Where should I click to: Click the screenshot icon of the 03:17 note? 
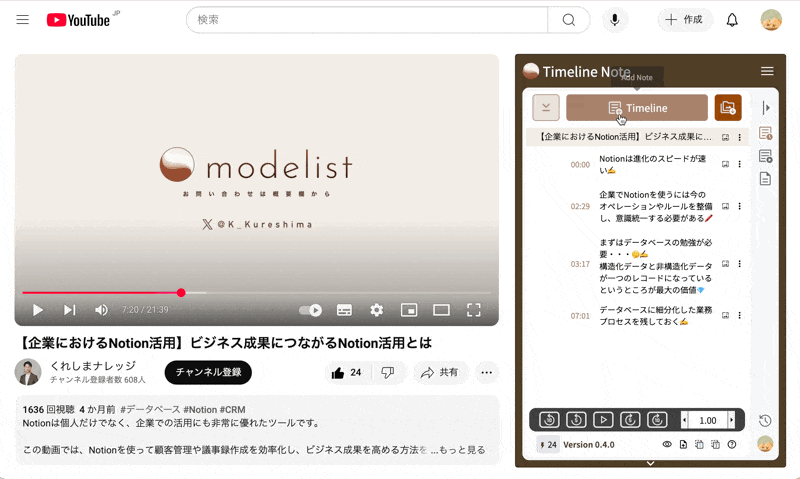[x=725, y=264]
